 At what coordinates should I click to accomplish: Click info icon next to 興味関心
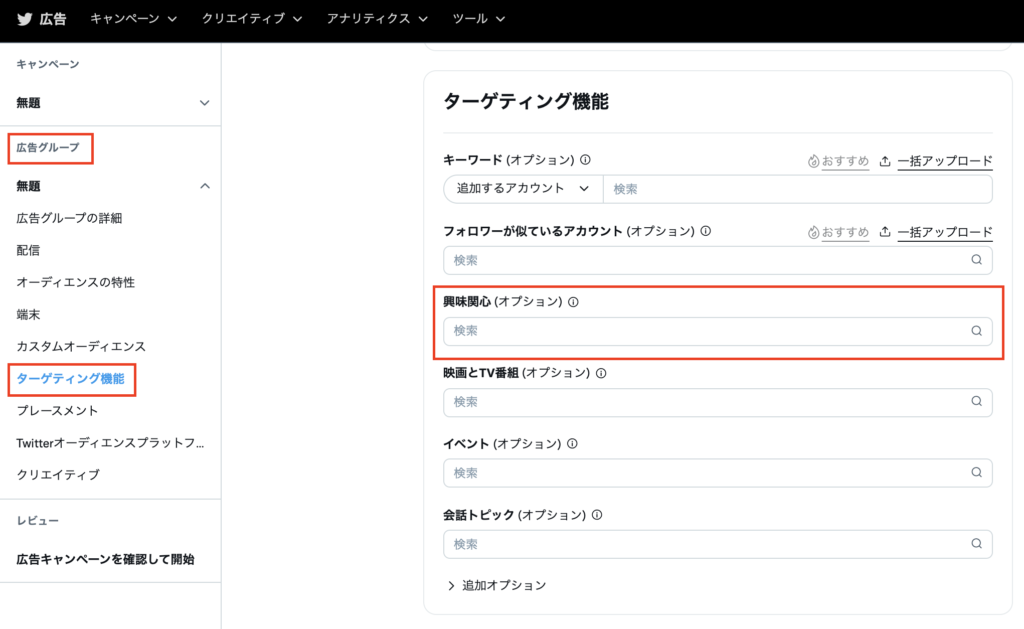point(573,302)
